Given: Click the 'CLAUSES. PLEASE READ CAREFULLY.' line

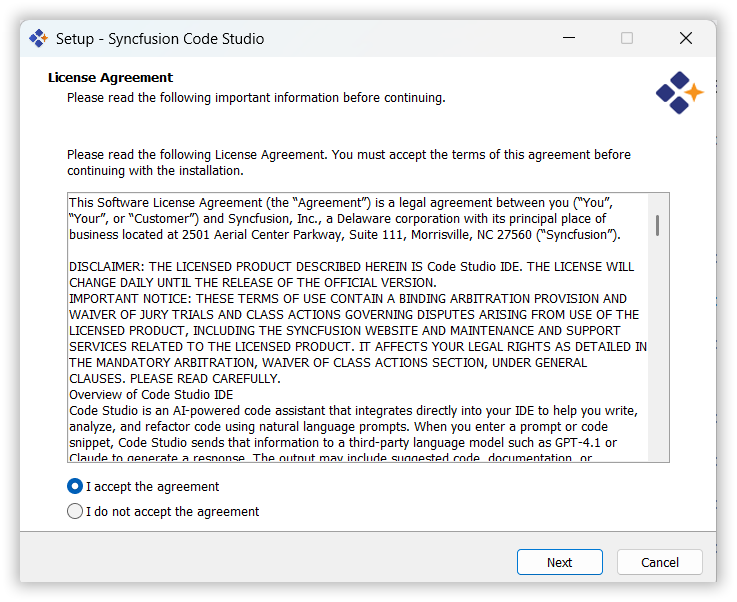Looking at the screenshot, I should pos(174,378).
